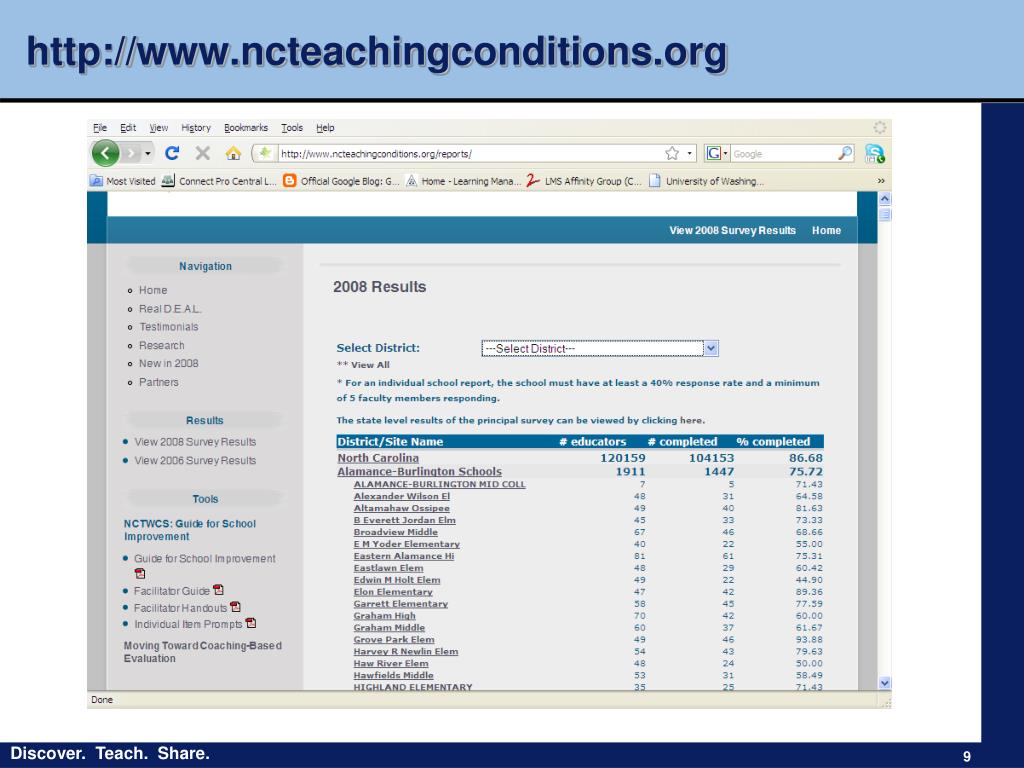Click New in 2008 sidebar link

(168, 363)
